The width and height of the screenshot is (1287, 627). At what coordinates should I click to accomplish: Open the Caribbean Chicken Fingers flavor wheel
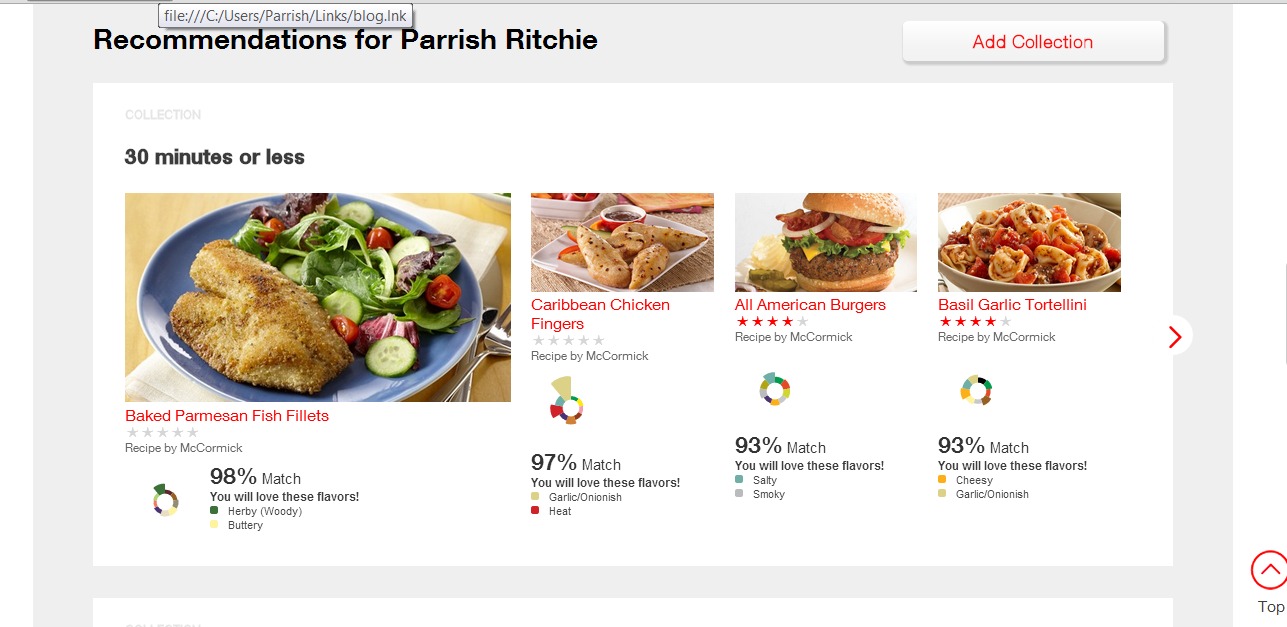pos(566,401)
